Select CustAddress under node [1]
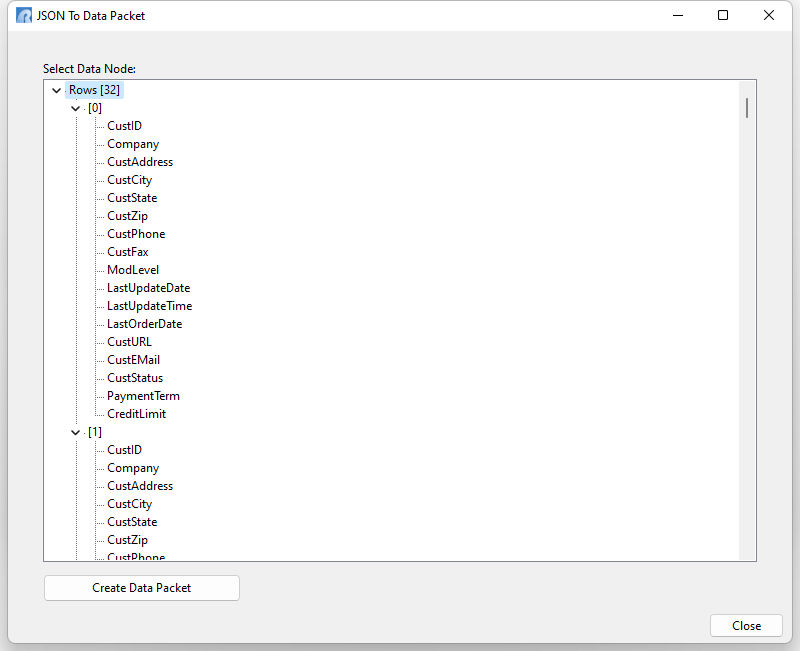Viewport: 800px width, 651px height. tap(140, 486)
